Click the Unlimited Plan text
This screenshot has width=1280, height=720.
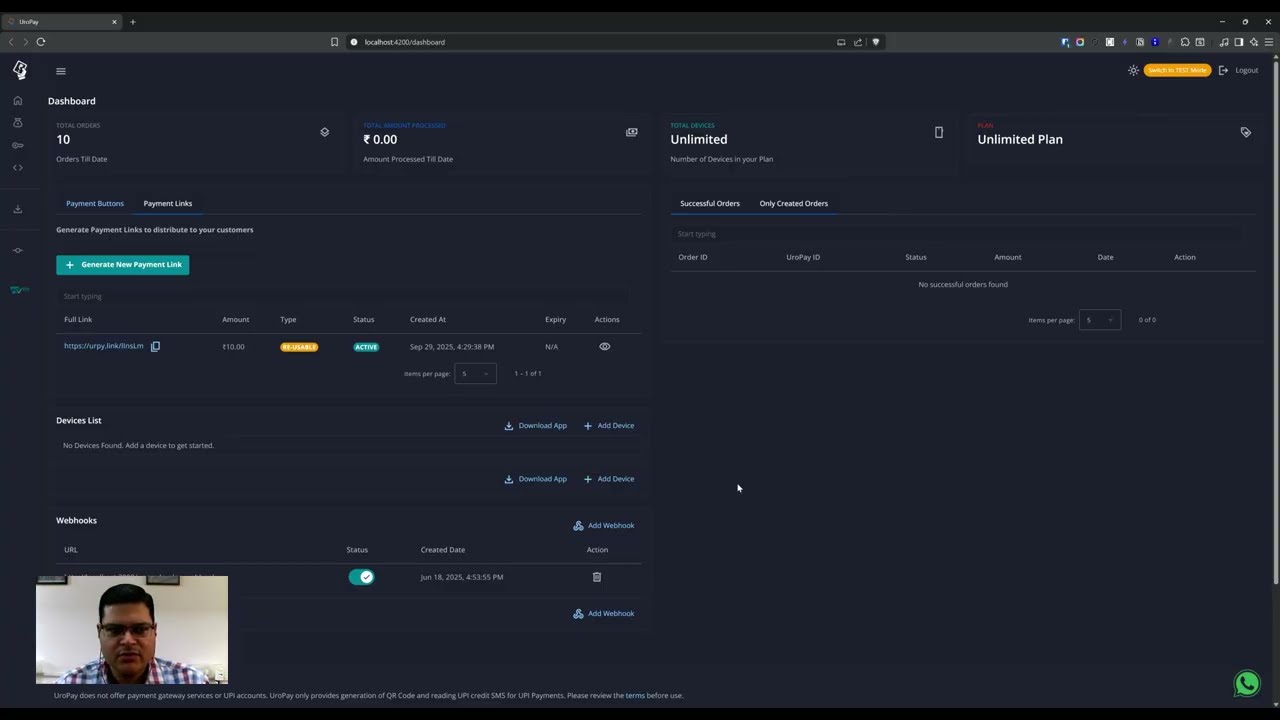coord(1020,139)
